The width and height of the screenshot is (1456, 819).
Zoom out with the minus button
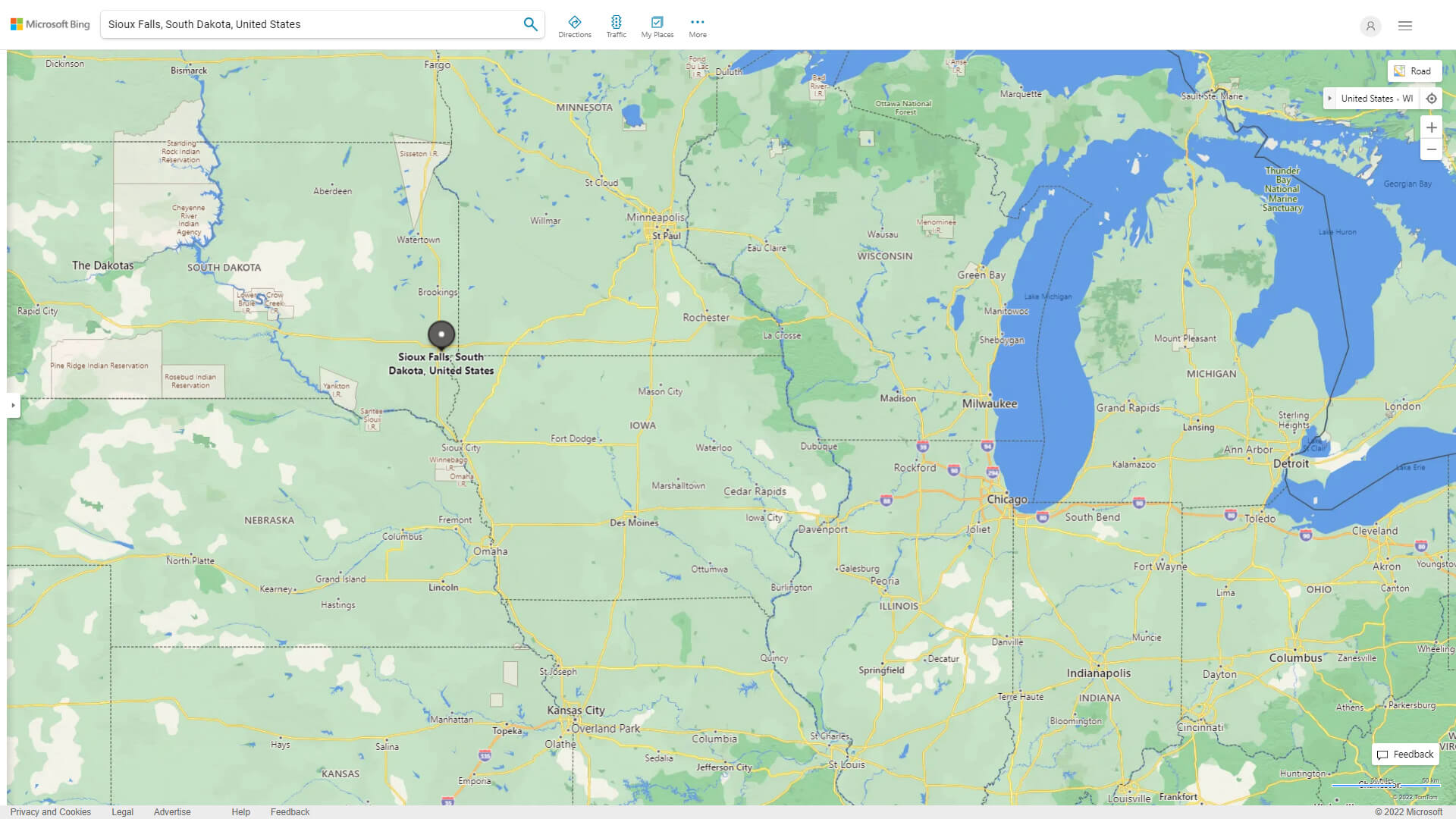click(1431, 149)
